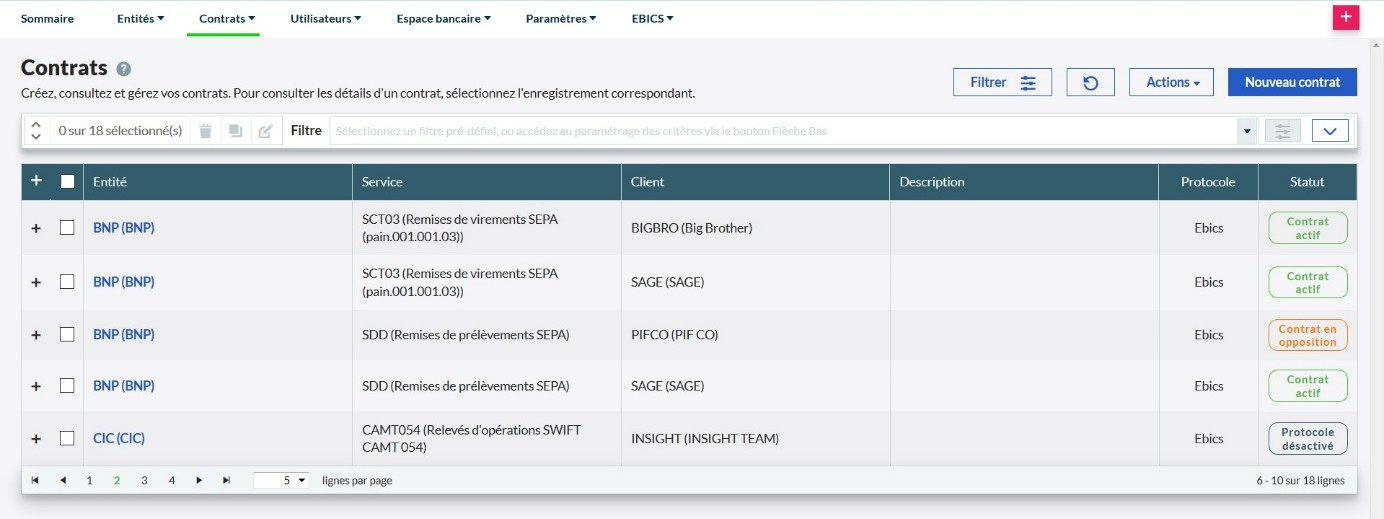1384x519 pixels.
Task: Select the CIC (CIC) row checkbox
Action: point(67,438)
